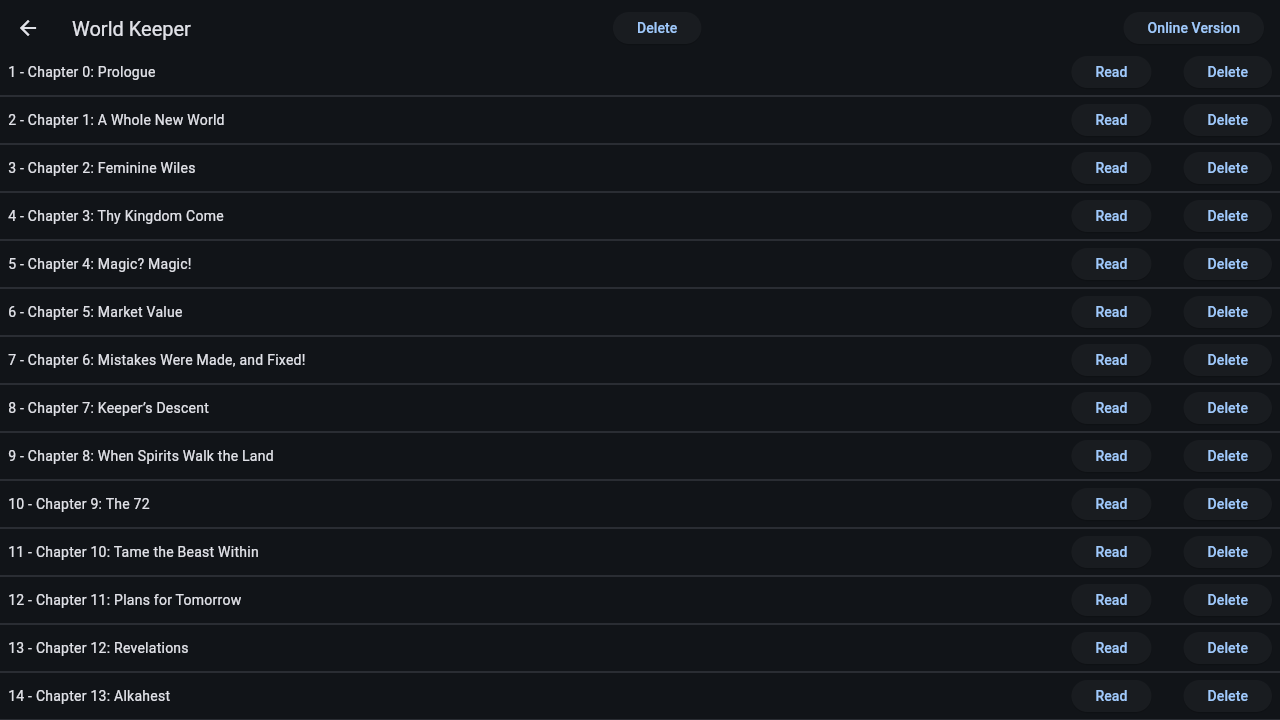
Task: Read Chapter 0: Prologue
Action: (x=1111, y=72)
